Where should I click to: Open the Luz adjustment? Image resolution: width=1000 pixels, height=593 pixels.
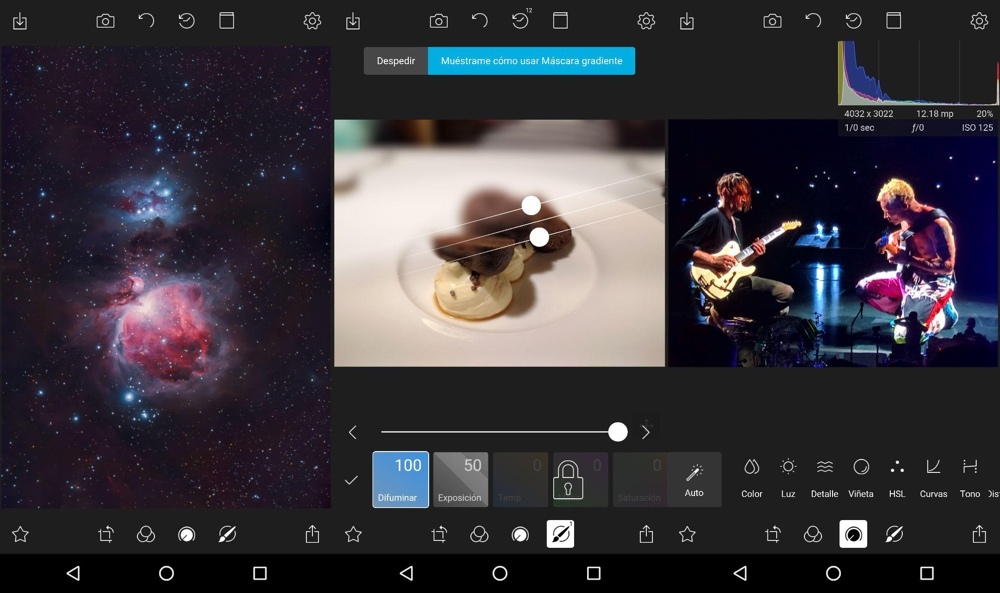[788, 476]
